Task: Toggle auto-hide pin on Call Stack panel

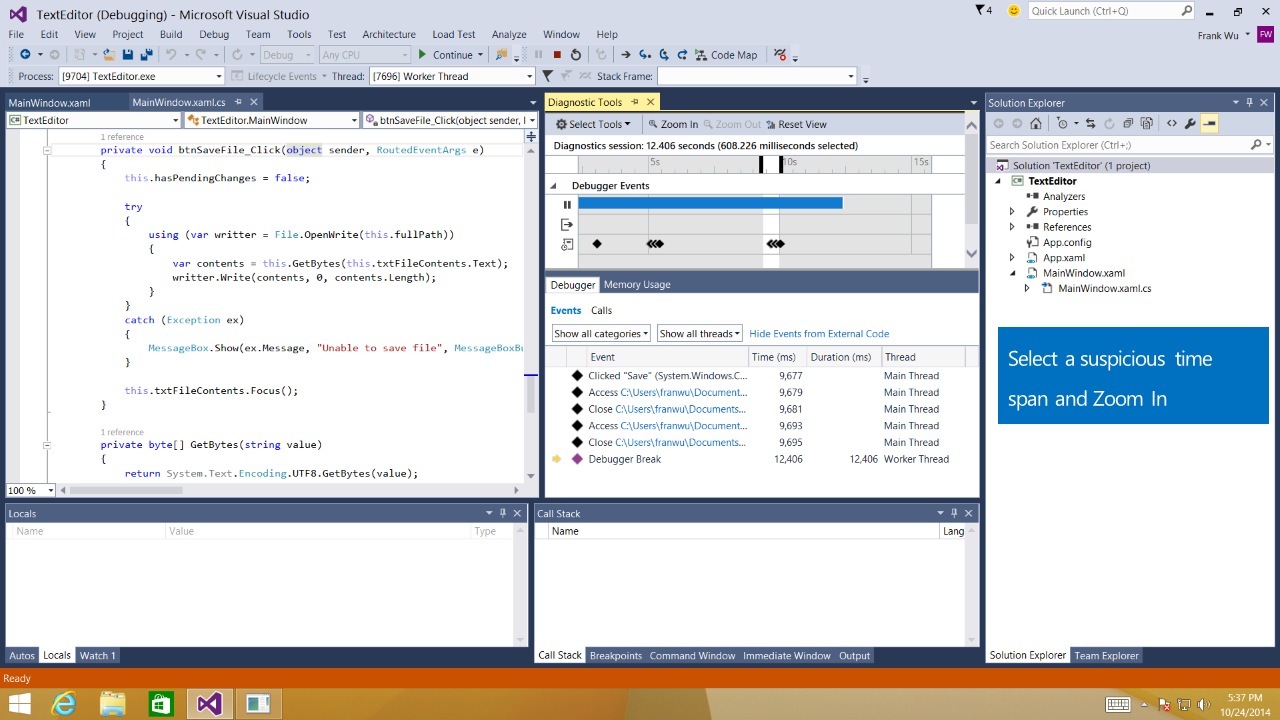Action: tap(955, 513)
